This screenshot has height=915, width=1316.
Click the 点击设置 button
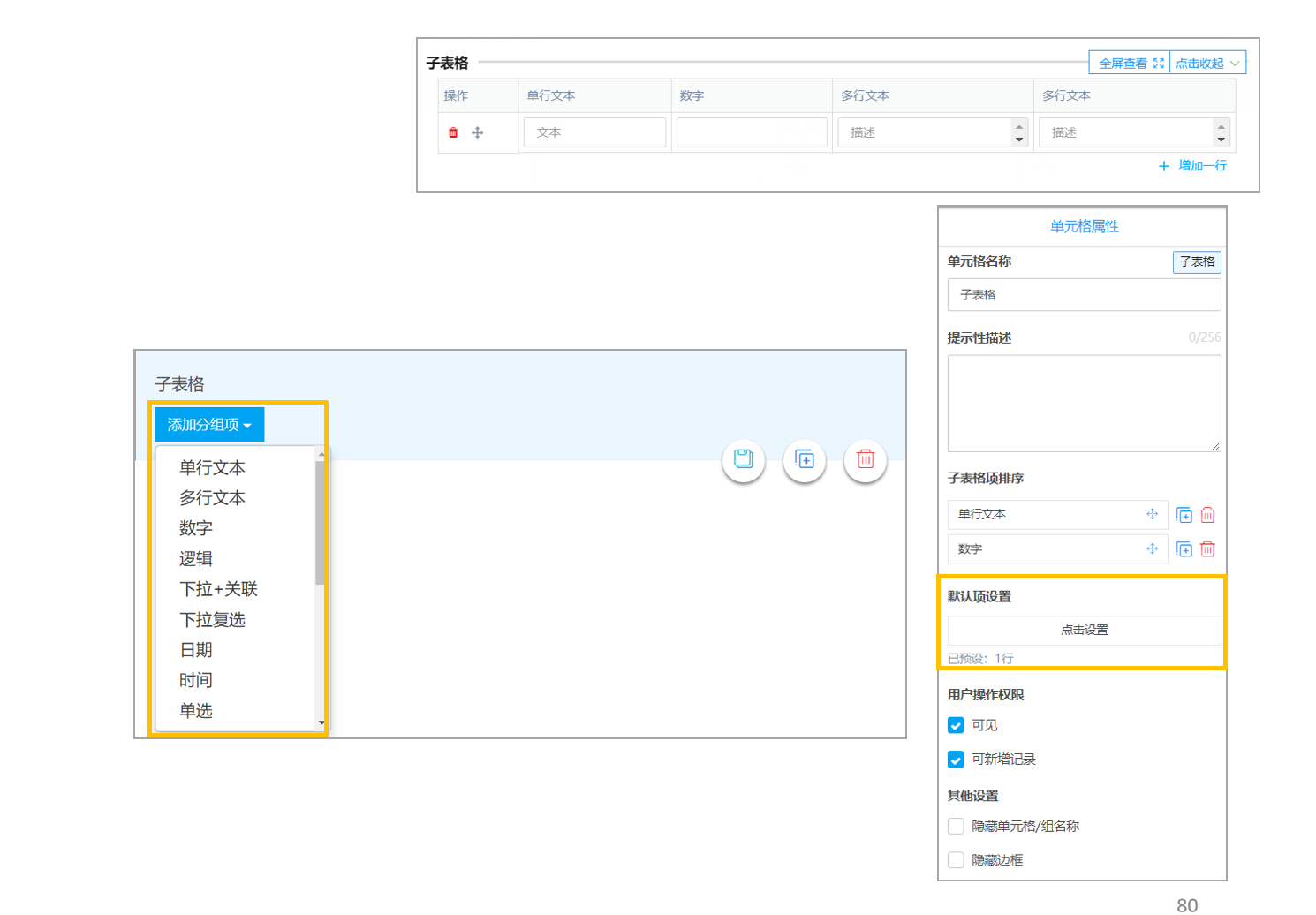tap(1085, 631)
